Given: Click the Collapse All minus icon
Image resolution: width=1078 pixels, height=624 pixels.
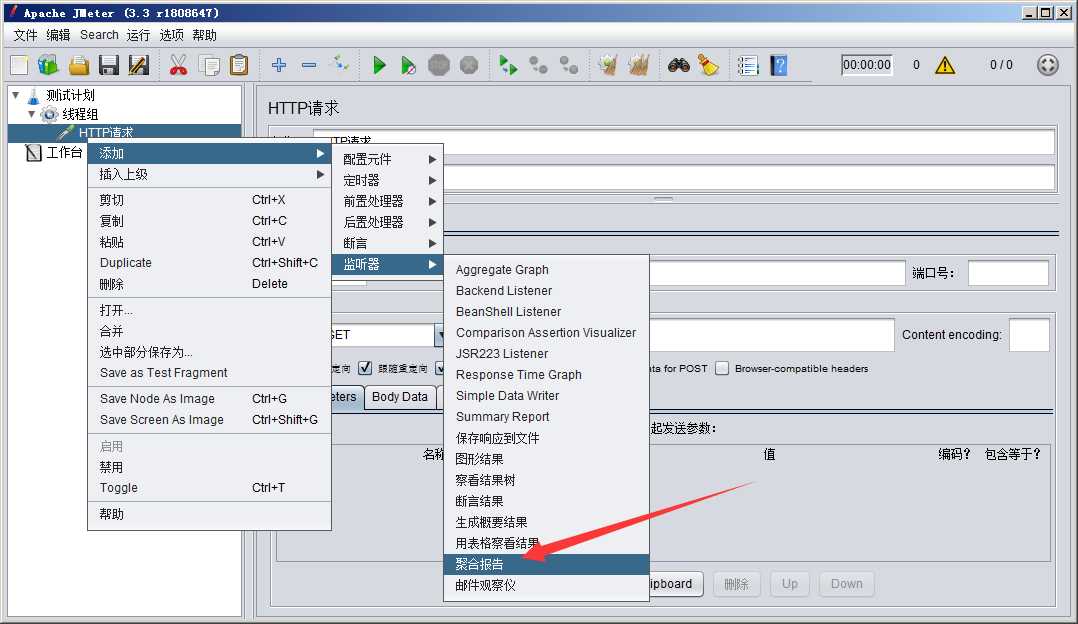Looking at the screenshot, I should tap(309, 65).
